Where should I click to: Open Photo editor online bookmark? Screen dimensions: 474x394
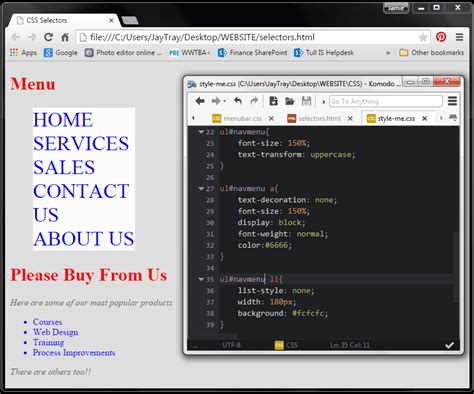[123, 53]
